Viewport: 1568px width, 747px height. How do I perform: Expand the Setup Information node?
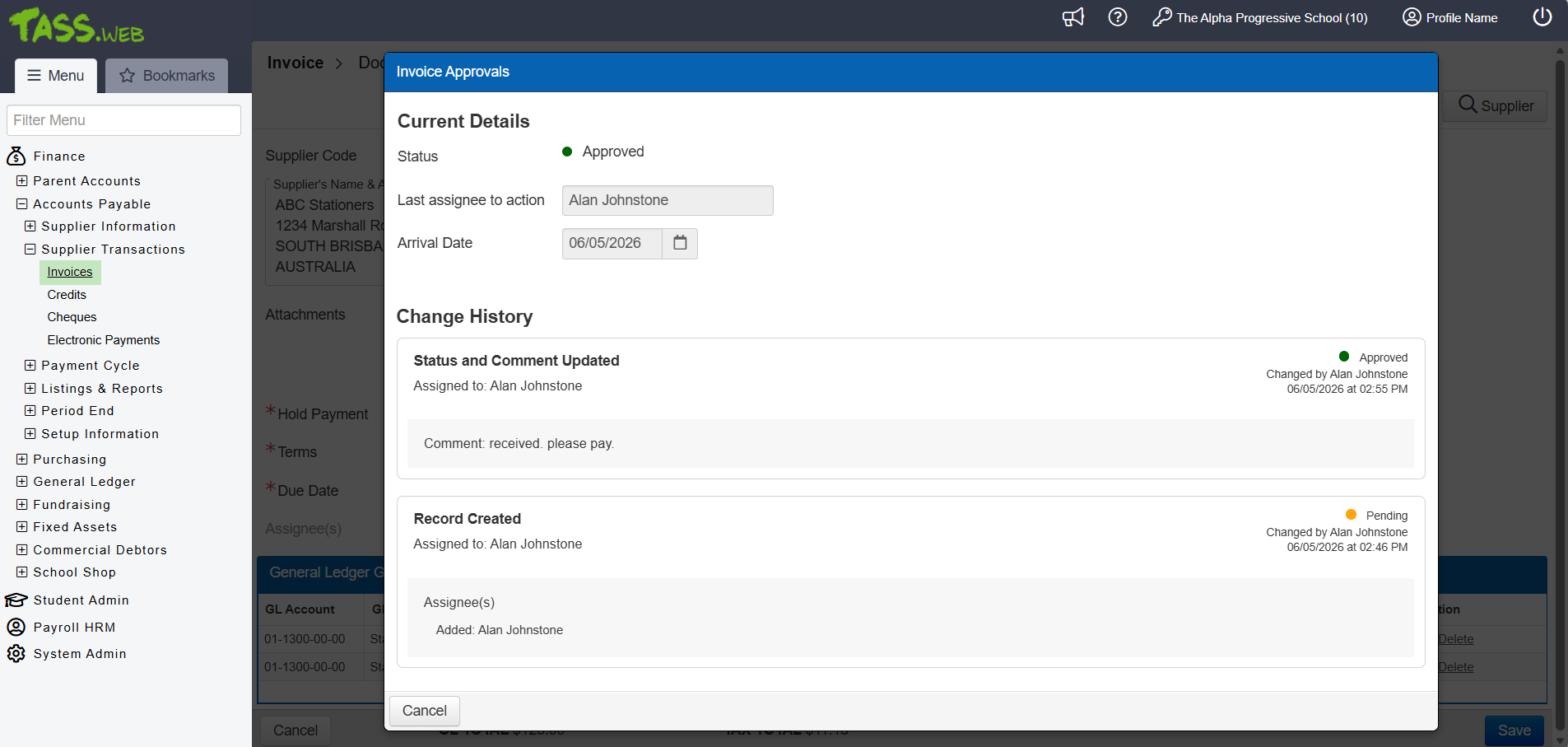point(30,434)
